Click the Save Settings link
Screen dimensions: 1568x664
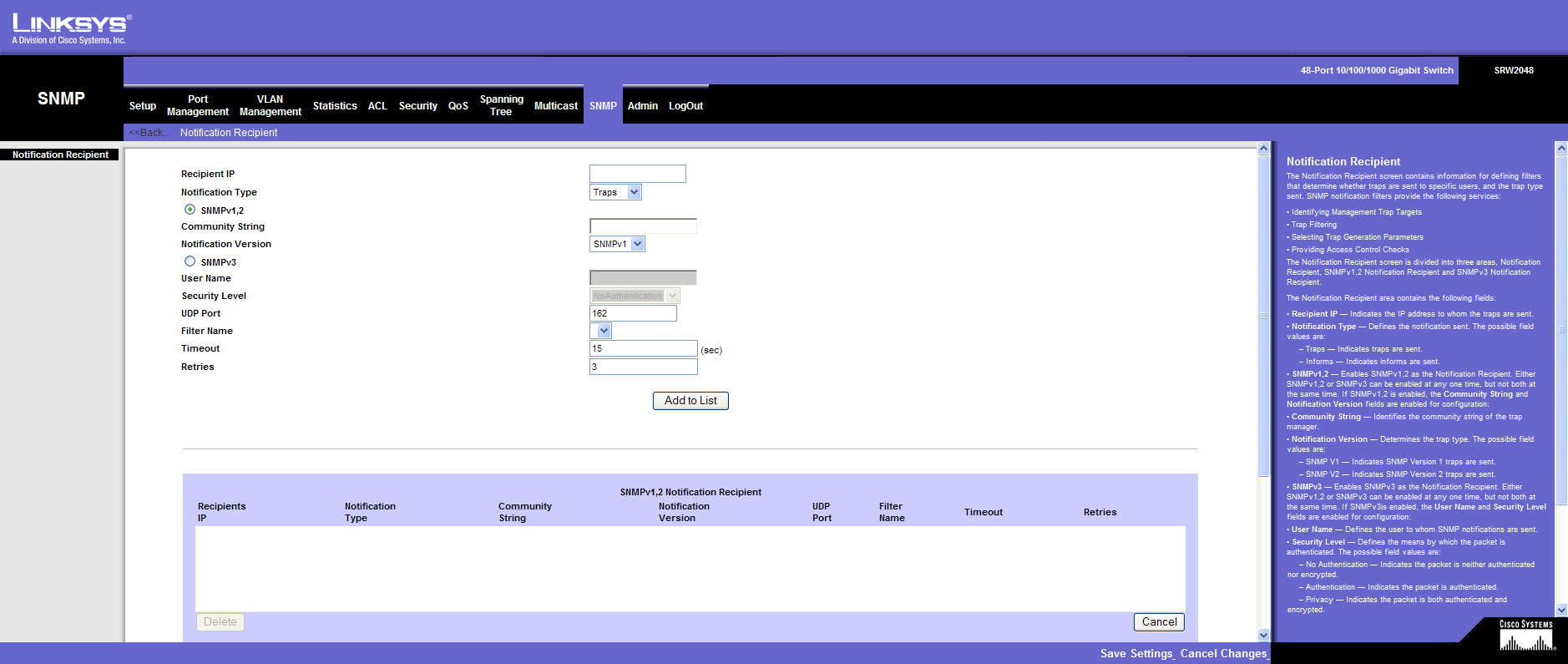1136,654
